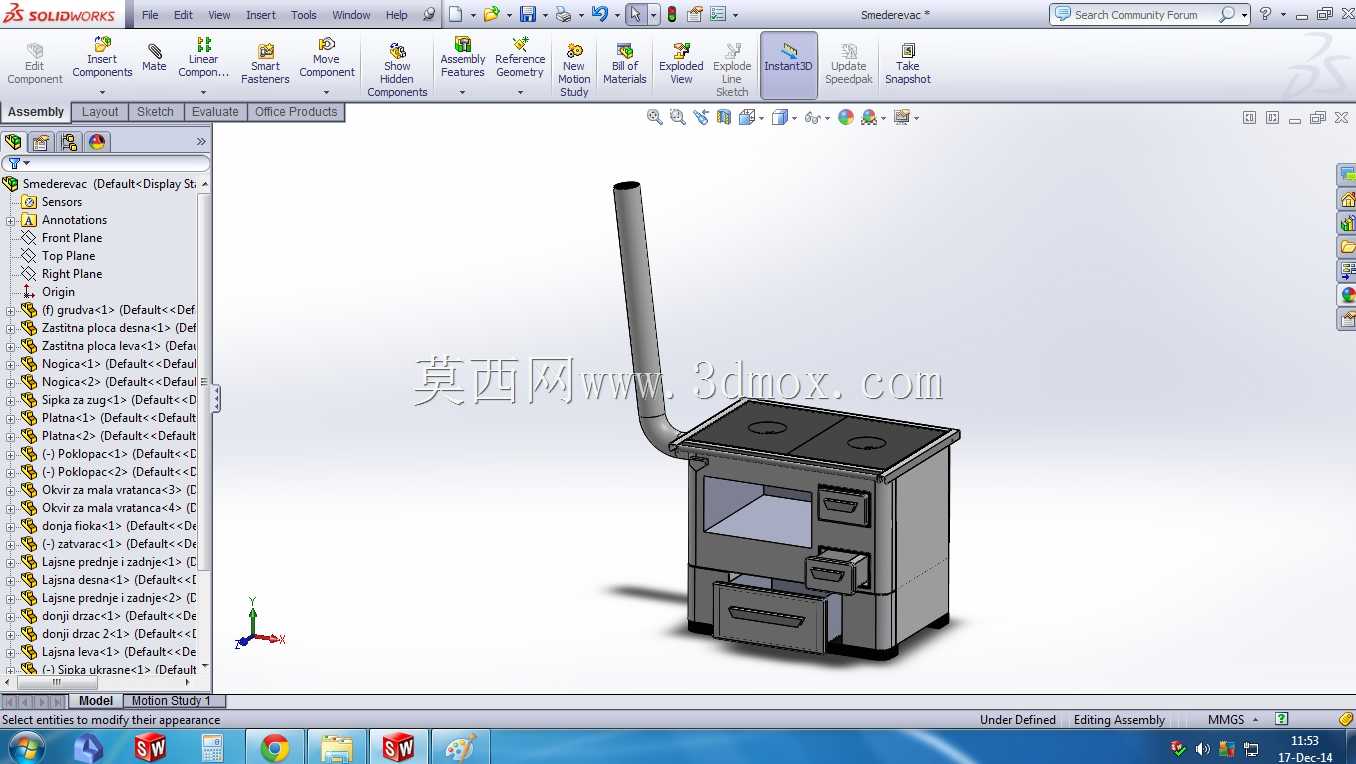
Task: Open the Motion Study 1 tab
Action: pyautogui.click(x=171, y=701)
